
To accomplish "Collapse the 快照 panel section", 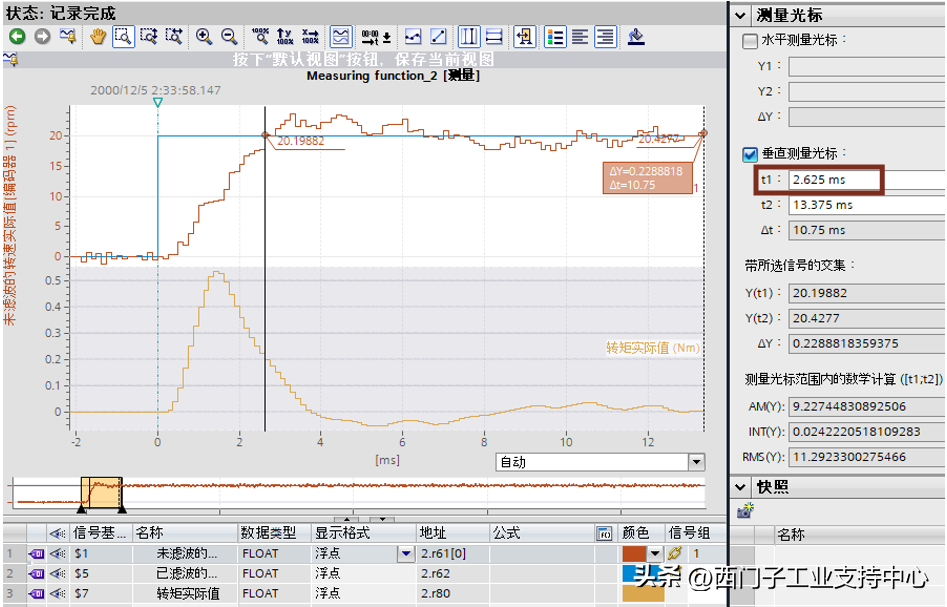I will coord(741,487).
